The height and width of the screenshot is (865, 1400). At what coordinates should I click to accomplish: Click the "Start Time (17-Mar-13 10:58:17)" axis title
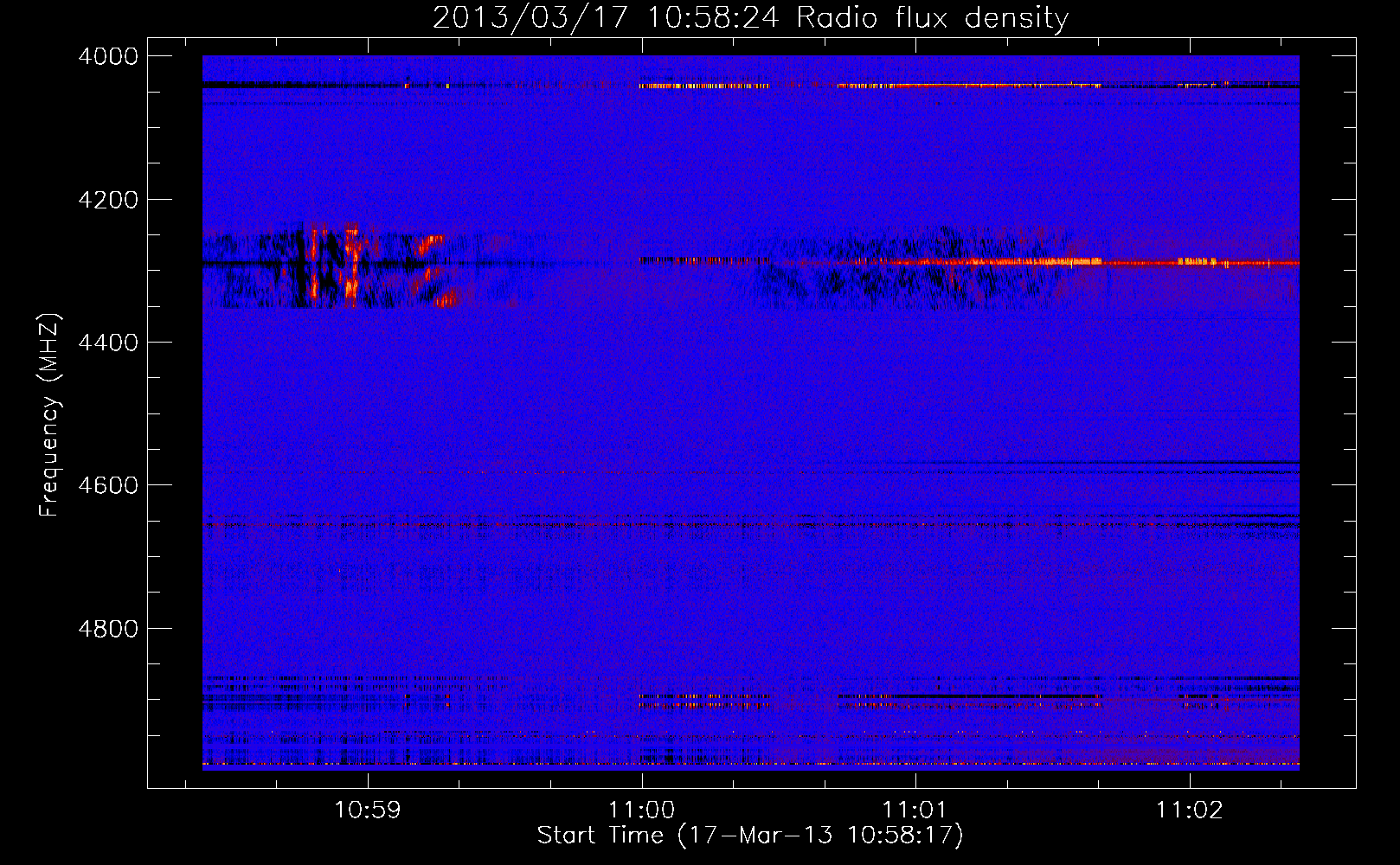(x=750, y=836)
